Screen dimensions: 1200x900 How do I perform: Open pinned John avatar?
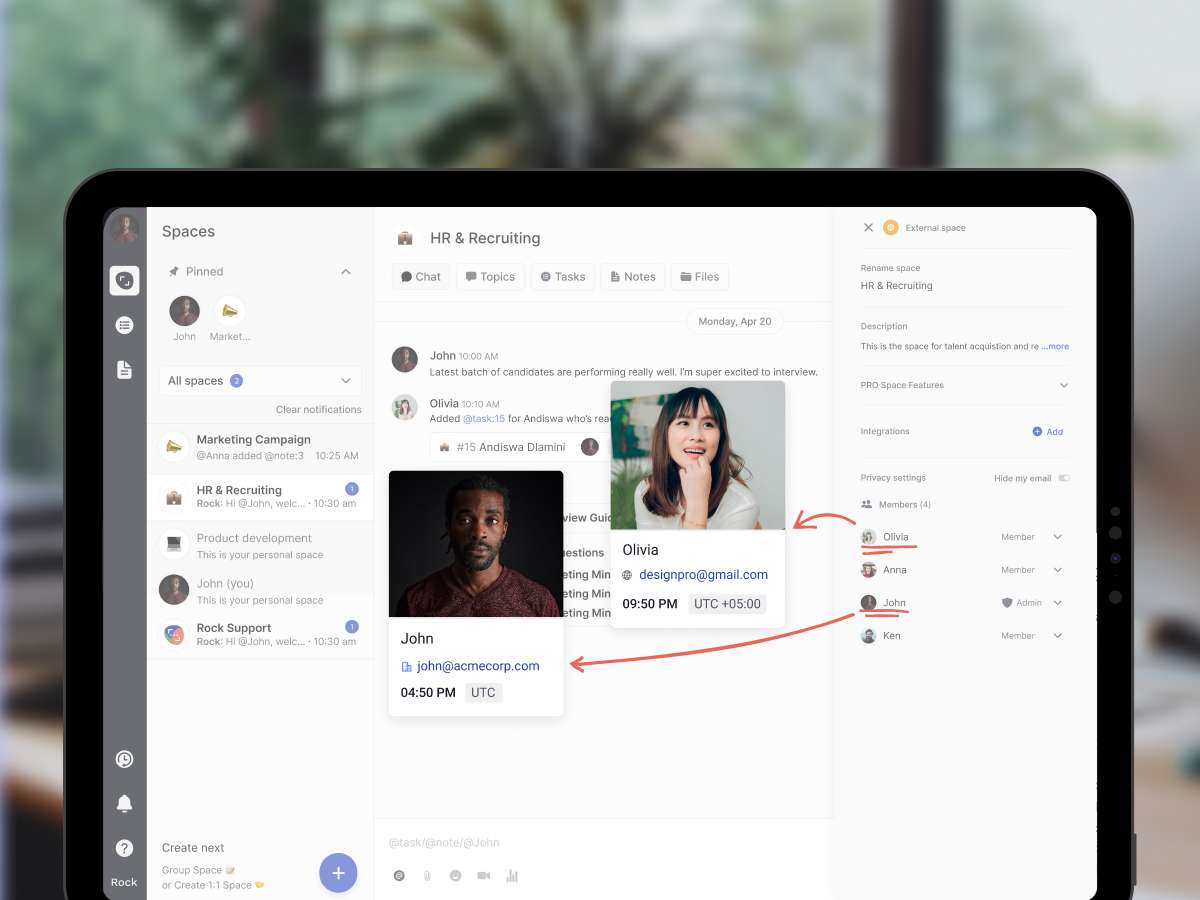[x=184, y=311]
